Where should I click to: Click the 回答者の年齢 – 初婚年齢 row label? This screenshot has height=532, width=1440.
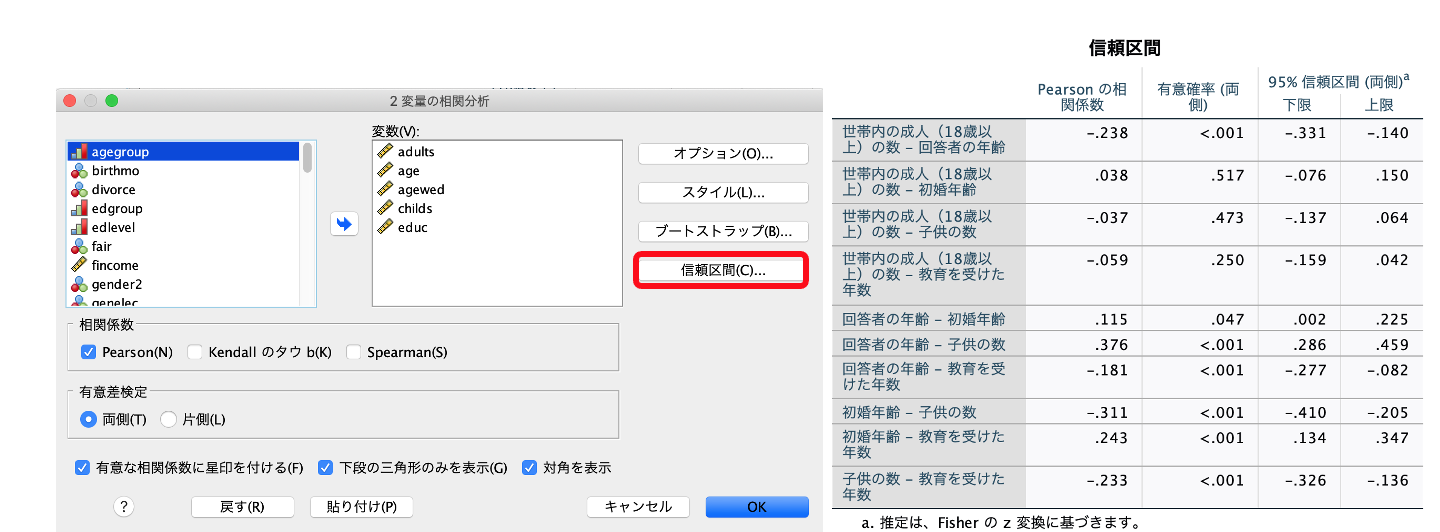click(924, 320)
